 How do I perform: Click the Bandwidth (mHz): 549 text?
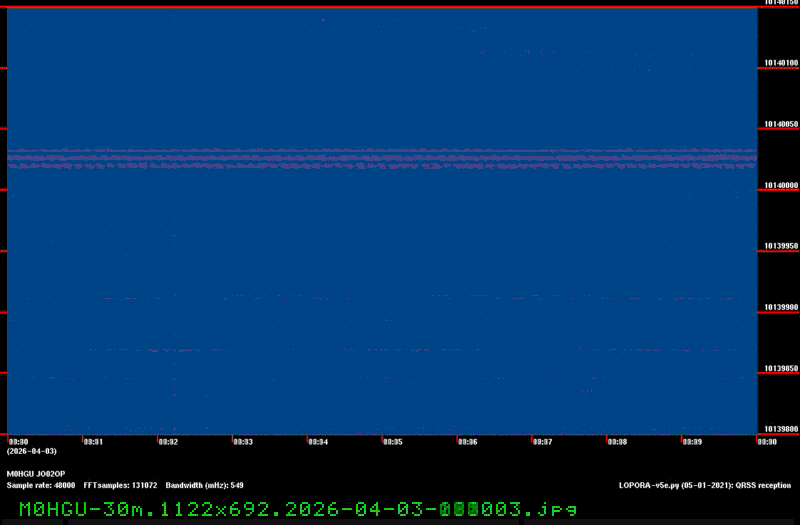(x=205, y=485)
